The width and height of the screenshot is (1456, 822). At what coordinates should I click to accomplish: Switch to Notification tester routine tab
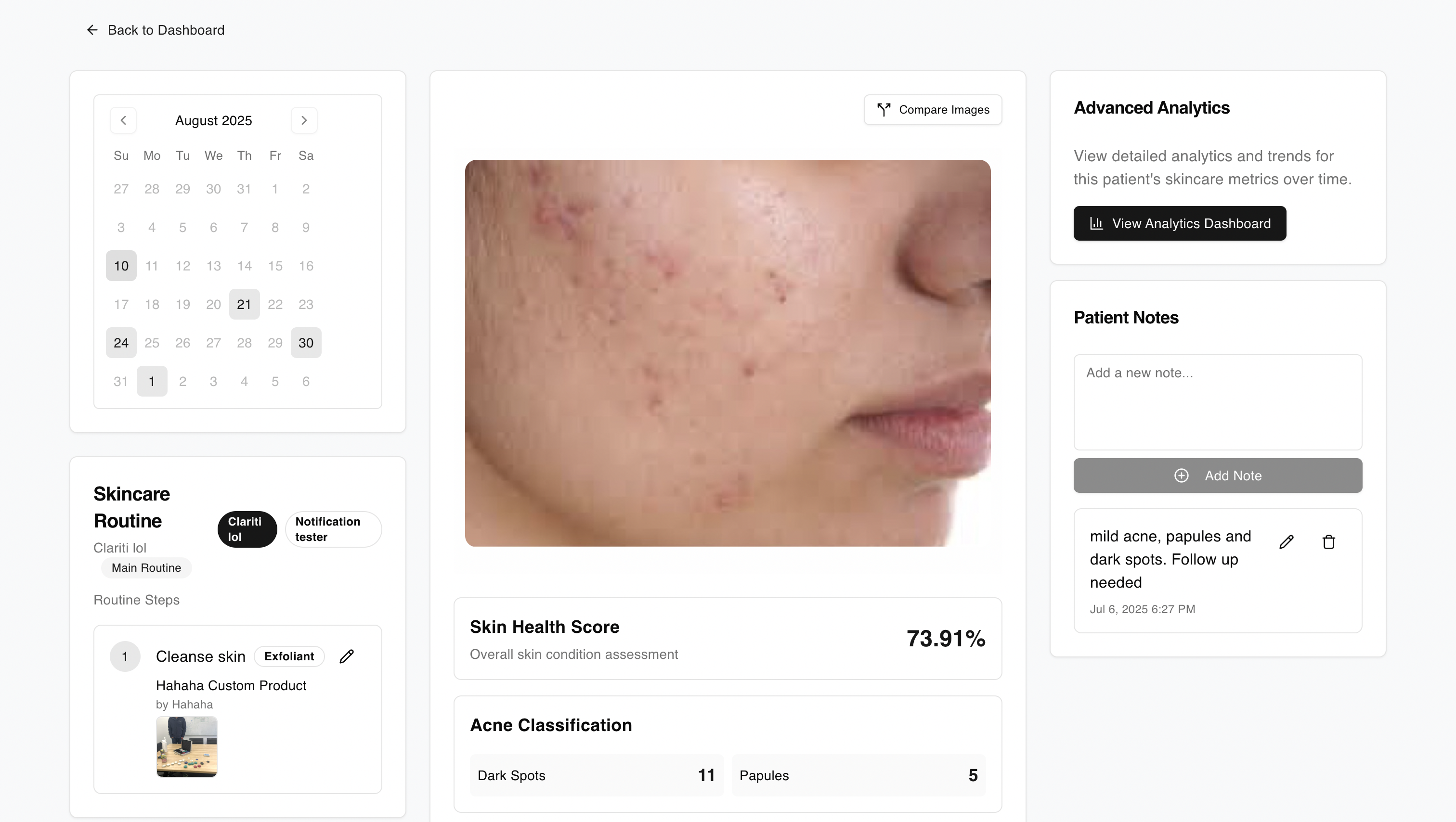click(333, 529)
